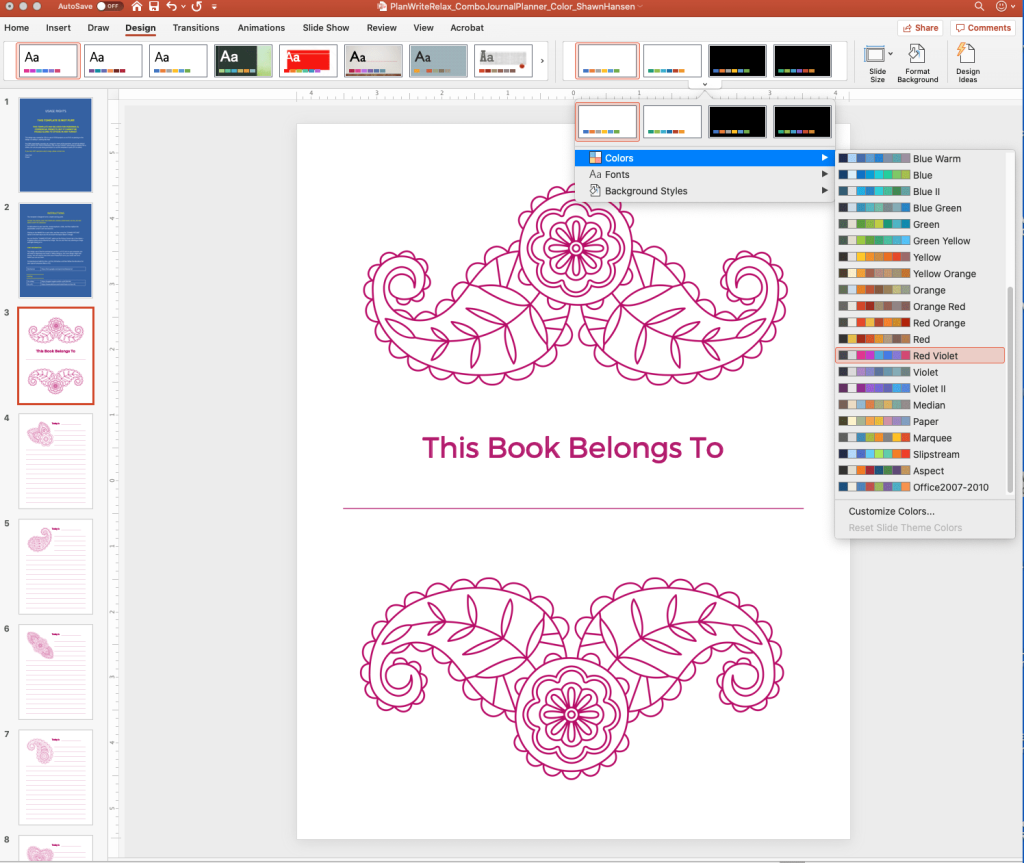Select first white variant in dropdown panel
Image resolution: width=1024 pixels, height=863 pixels.
607,122
